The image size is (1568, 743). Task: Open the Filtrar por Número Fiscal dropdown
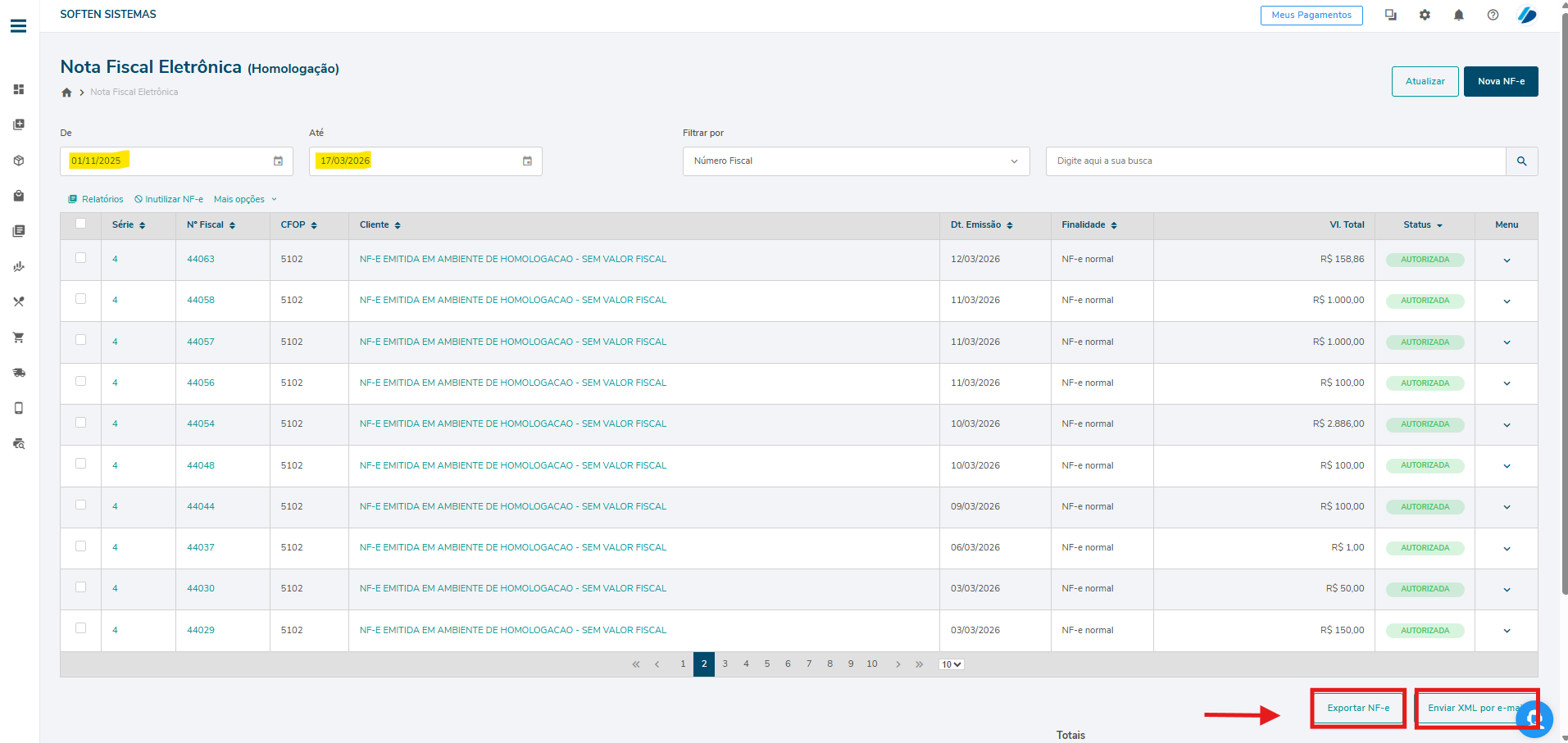pyautogui.click(x=856, y=161)
